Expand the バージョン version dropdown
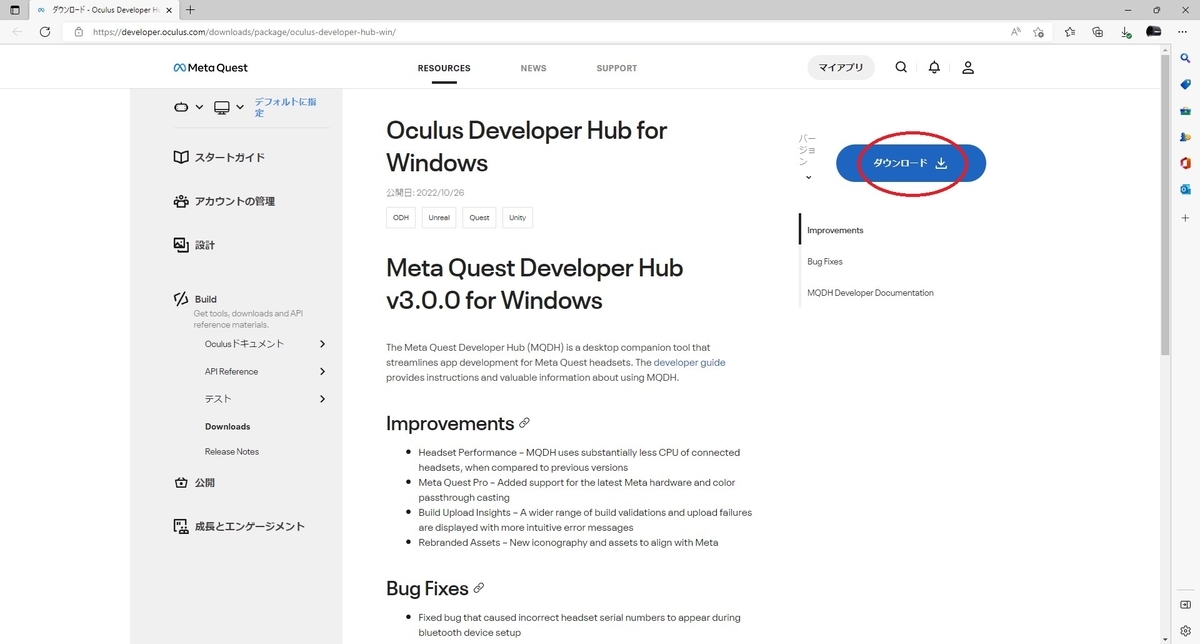The width and height of the screenshot is (1200, 644). click(808, 176)
